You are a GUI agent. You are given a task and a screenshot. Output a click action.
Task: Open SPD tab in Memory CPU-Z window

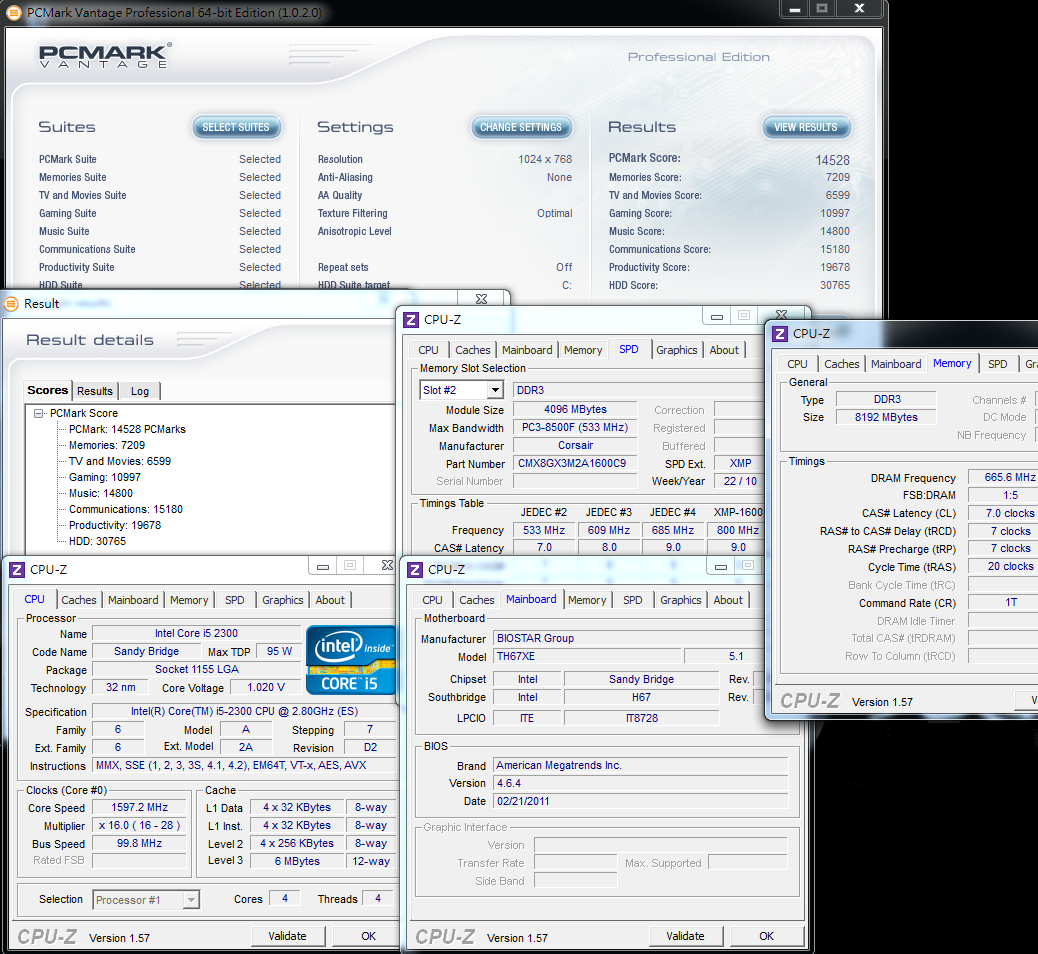(x=998, y=364)
